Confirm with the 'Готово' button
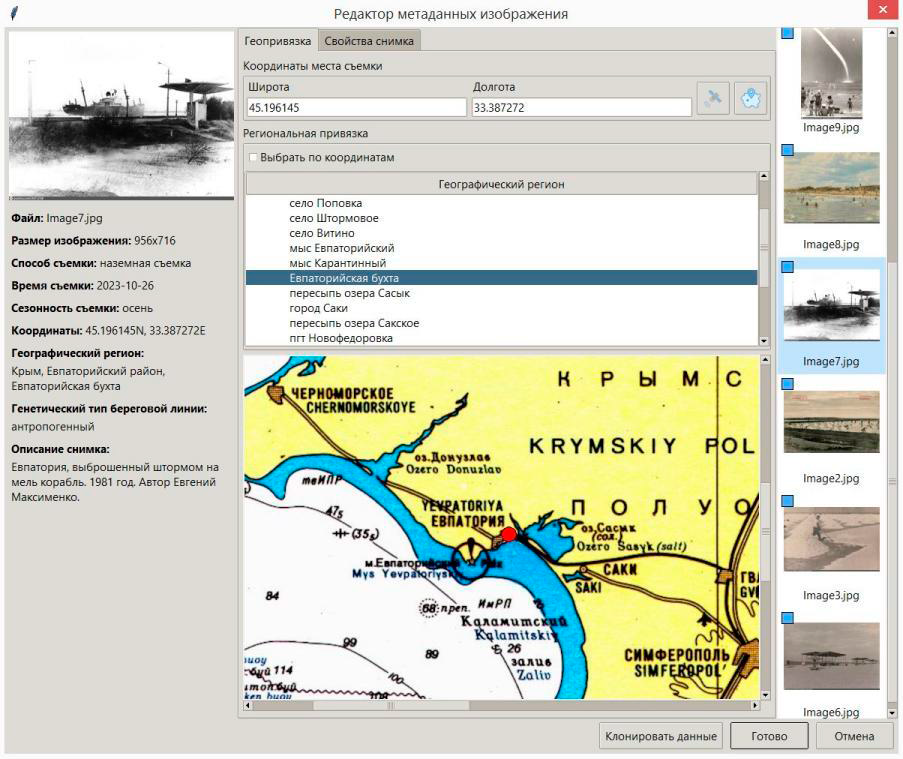 pyautogui.click(x=769, y=736)
